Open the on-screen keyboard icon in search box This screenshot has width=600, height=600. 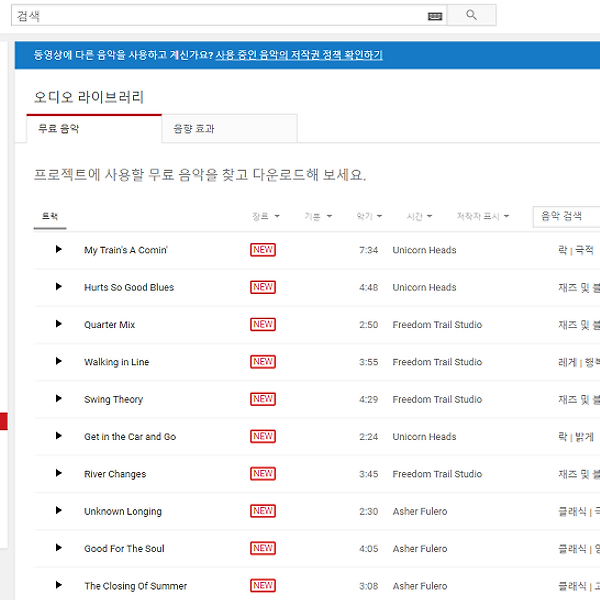(x=434, y=16)
